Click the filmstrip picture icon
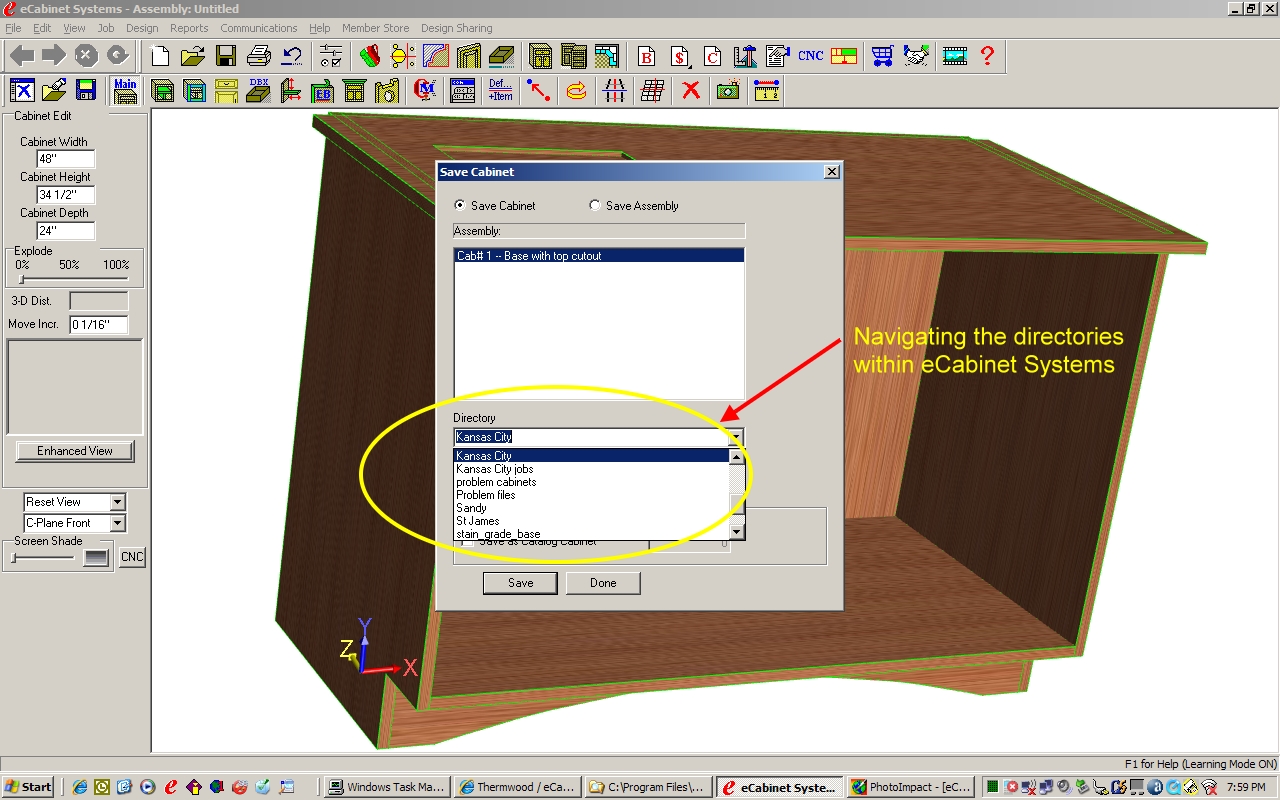 955,56
